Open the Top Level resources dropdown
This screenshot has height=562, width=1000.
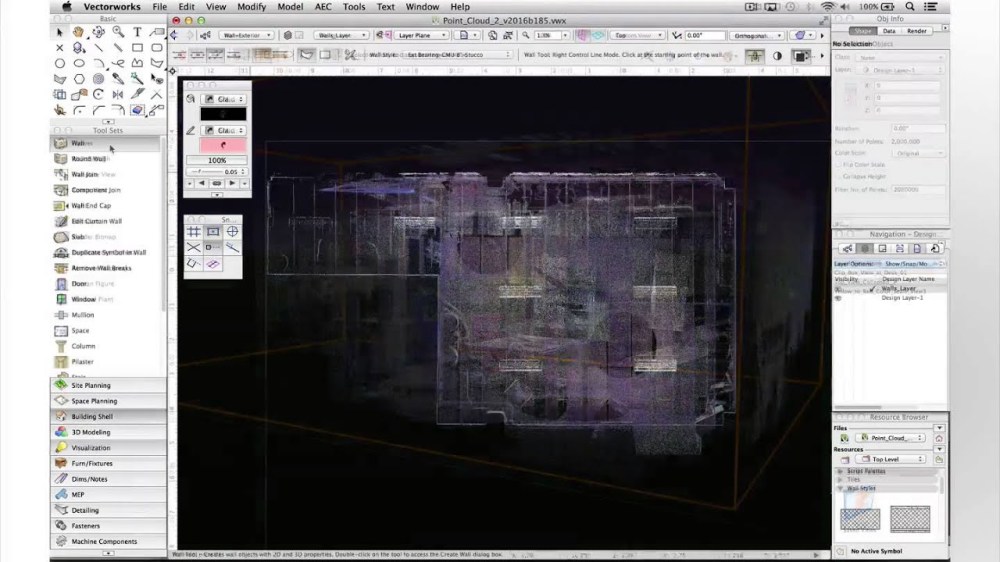(x=890, y=459)
